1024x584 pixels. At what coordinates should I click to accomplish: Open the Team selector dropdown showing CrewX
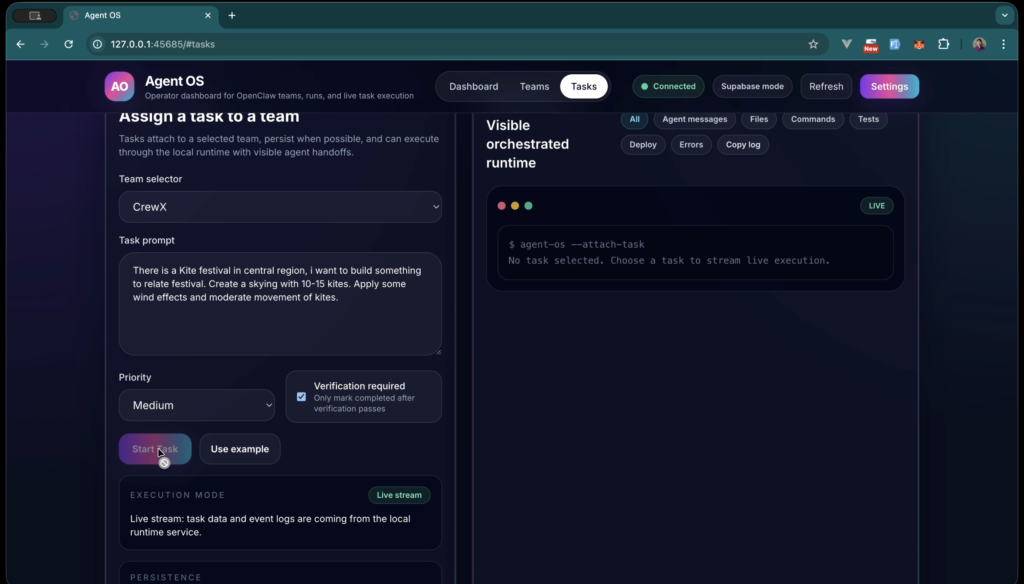(x=280, y=206)
